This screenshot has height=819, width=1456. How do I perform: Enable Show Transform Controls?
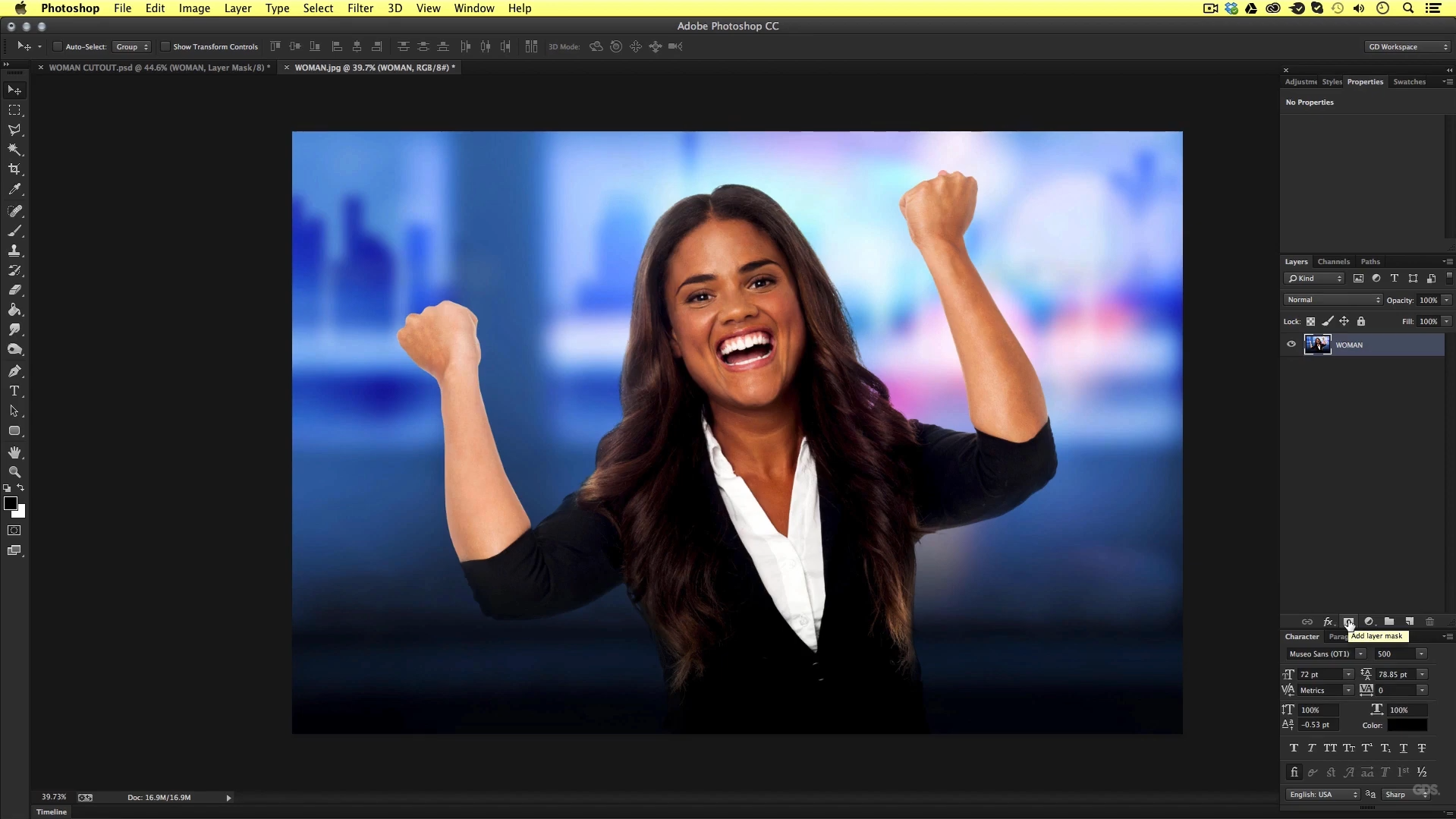(x=165, y=46)
